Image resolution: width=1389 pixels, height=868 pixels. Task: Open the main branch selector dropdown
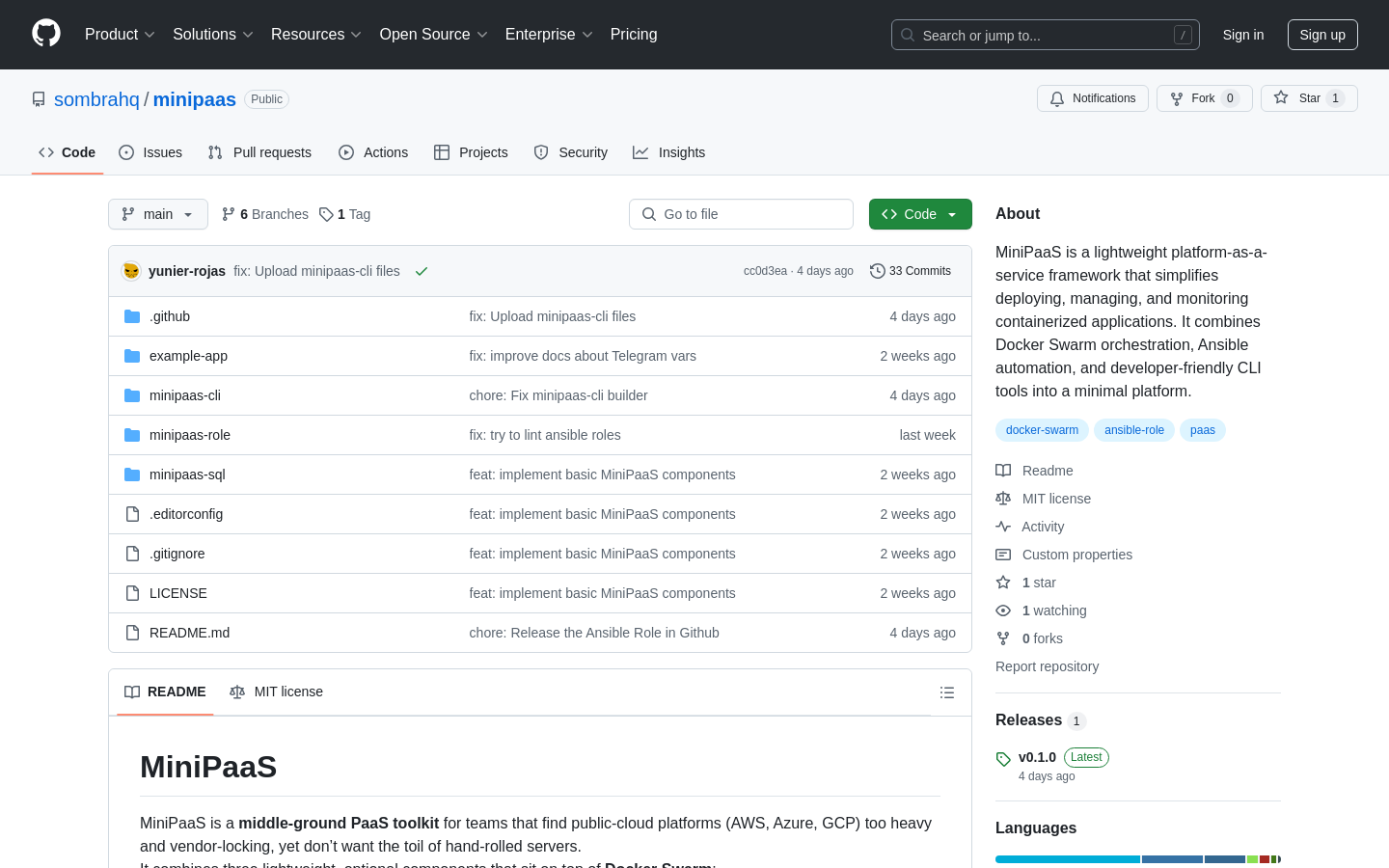[x=158, y=214]
